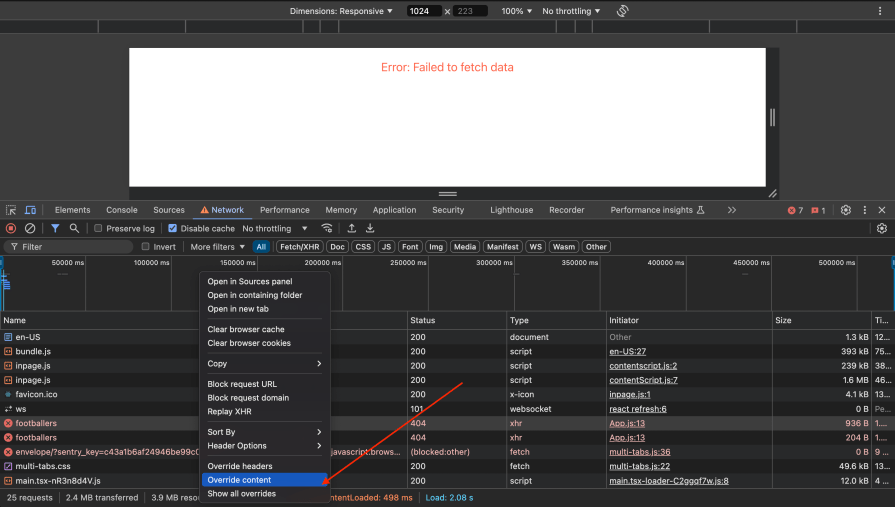The image size is (895, 507).
Task: Click the record network log button
Action: pos(11,228)
